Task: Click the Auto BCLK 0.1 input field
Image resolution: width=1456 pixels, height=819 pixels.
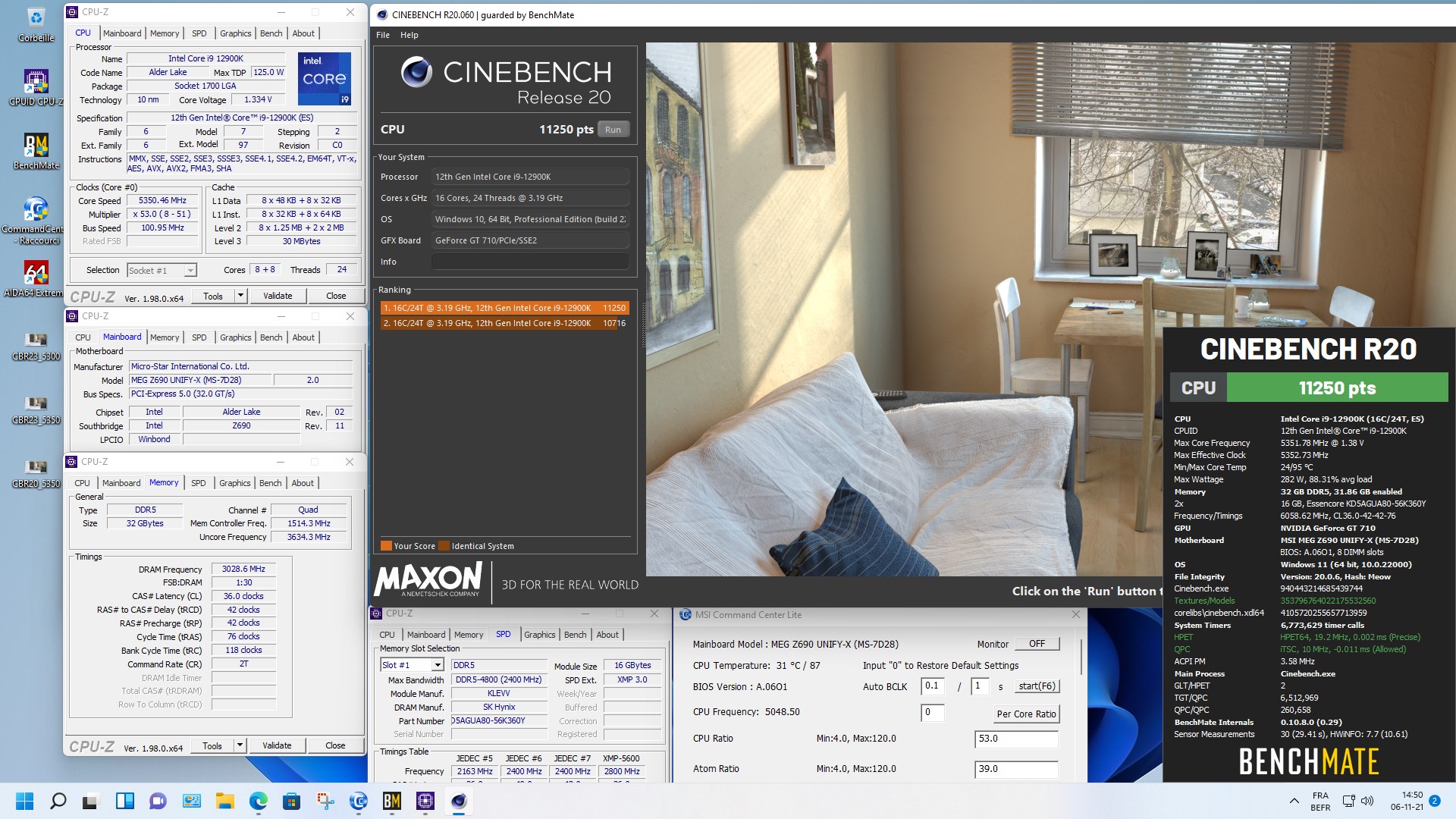Action: click(933, 686)
